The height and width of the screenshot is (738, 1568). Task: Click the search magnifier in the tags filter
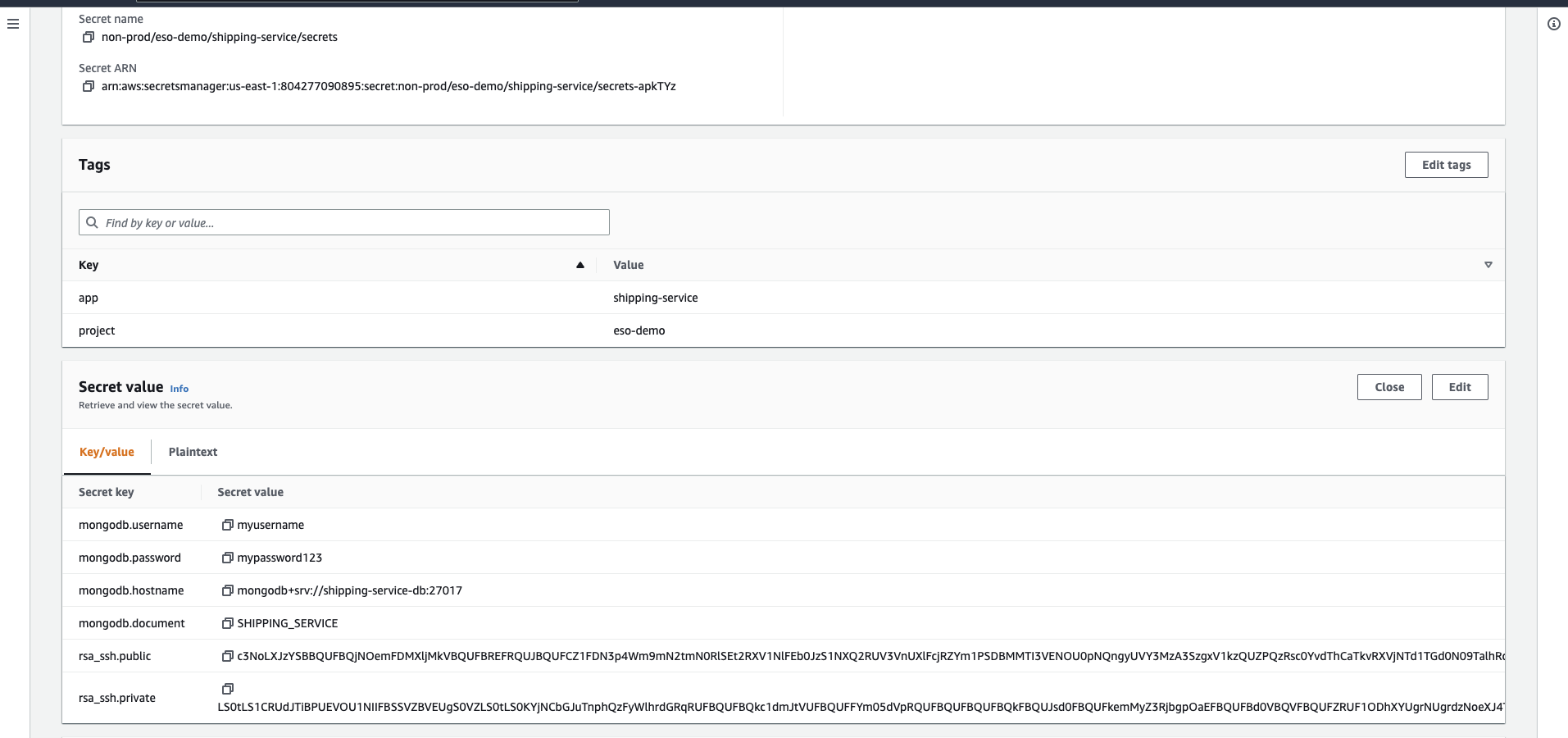point(93,222)
